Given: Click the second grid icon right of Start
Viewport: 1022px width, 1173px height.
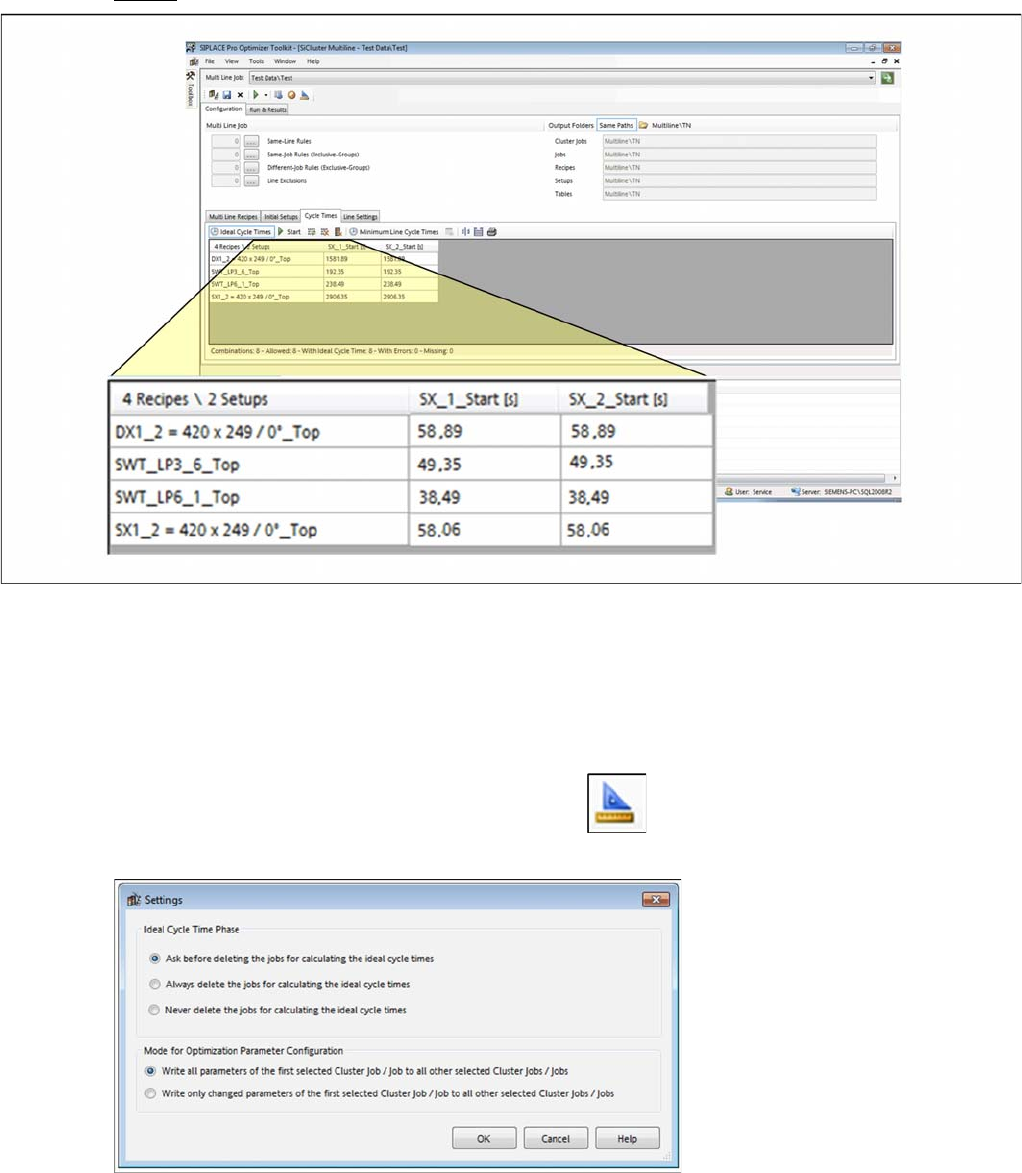Looking at the screenshot, I should tap(325, 232).
